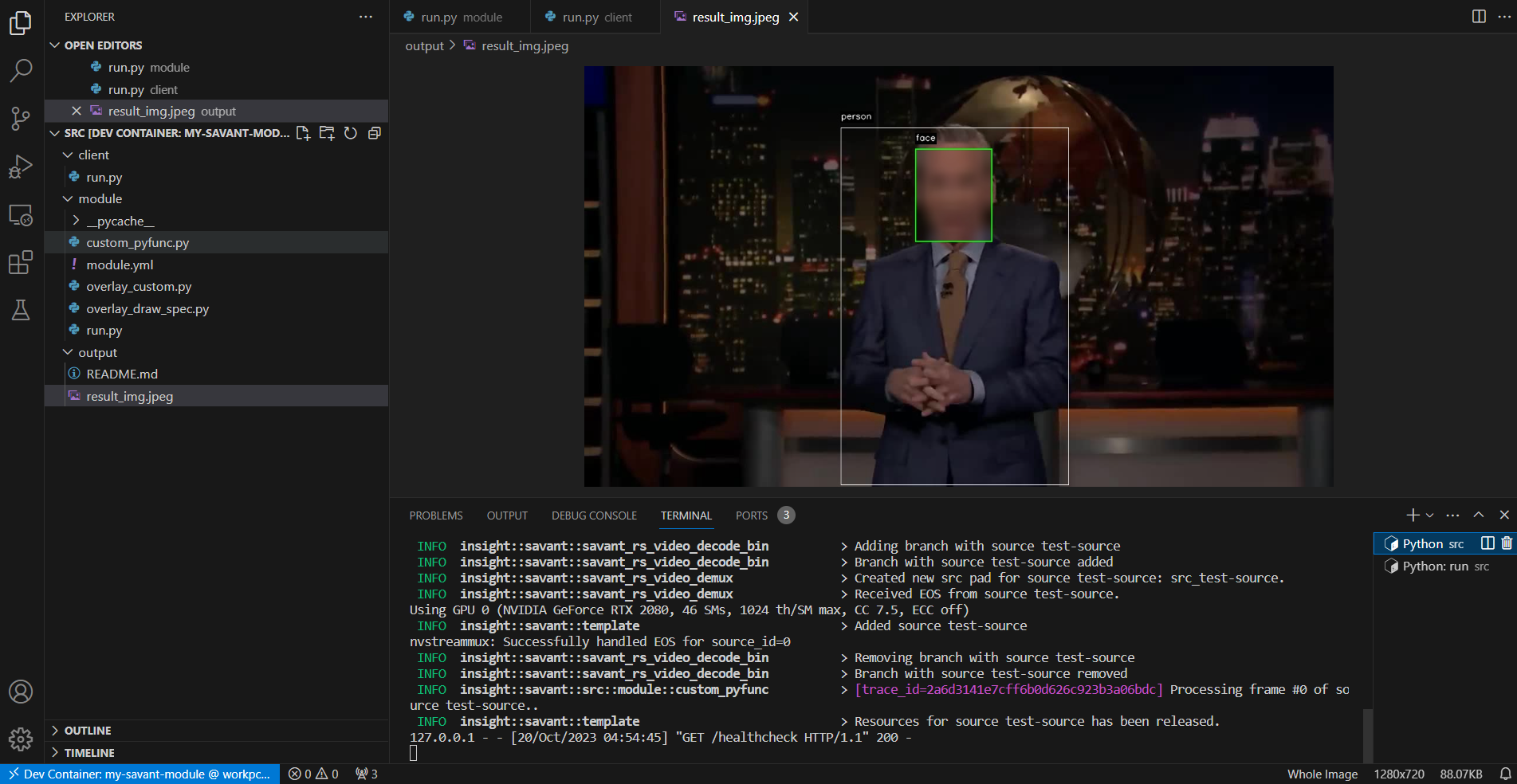Split the editor to the right
The height and width of the screenshot is (784, 1517).
point(1479,17)
